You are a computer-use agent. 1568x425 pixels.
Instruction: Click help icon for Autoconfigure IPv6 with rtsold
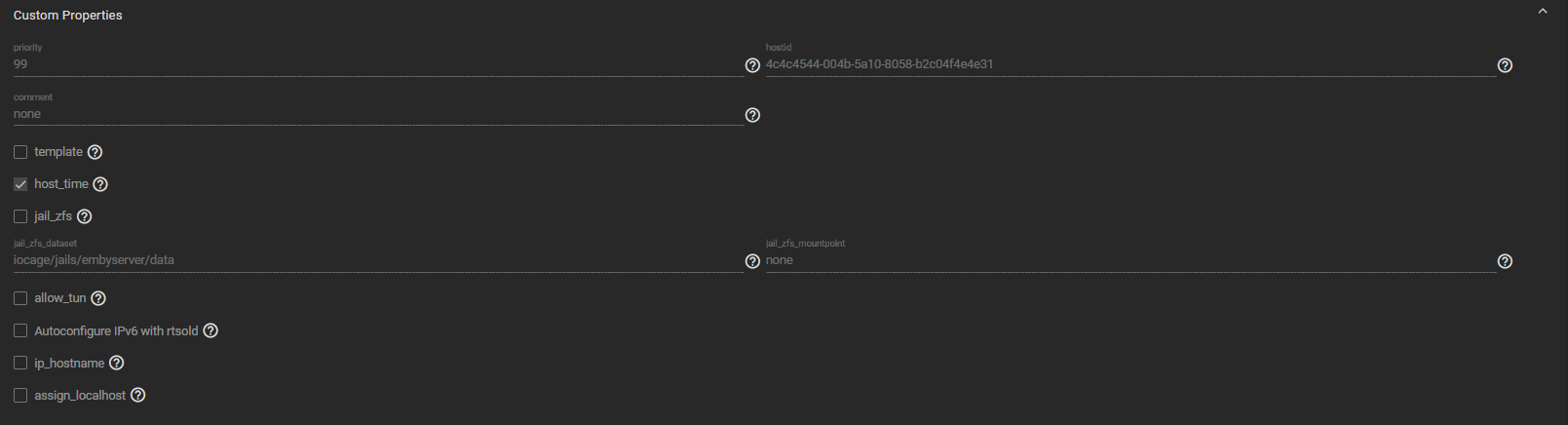click(210, 331)
